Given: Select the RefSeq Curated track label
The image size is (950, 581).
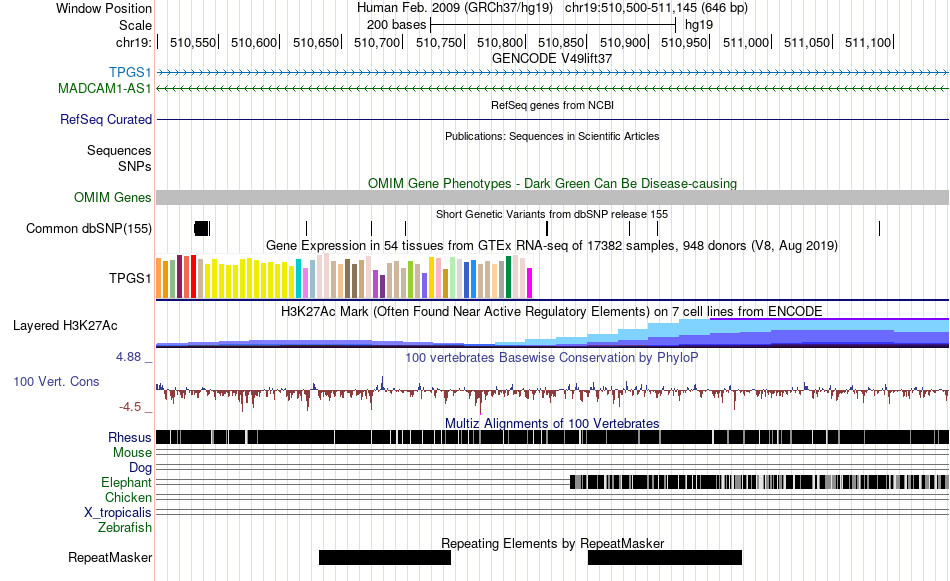Looking at the screenshot, I should (x=105, y=119).
